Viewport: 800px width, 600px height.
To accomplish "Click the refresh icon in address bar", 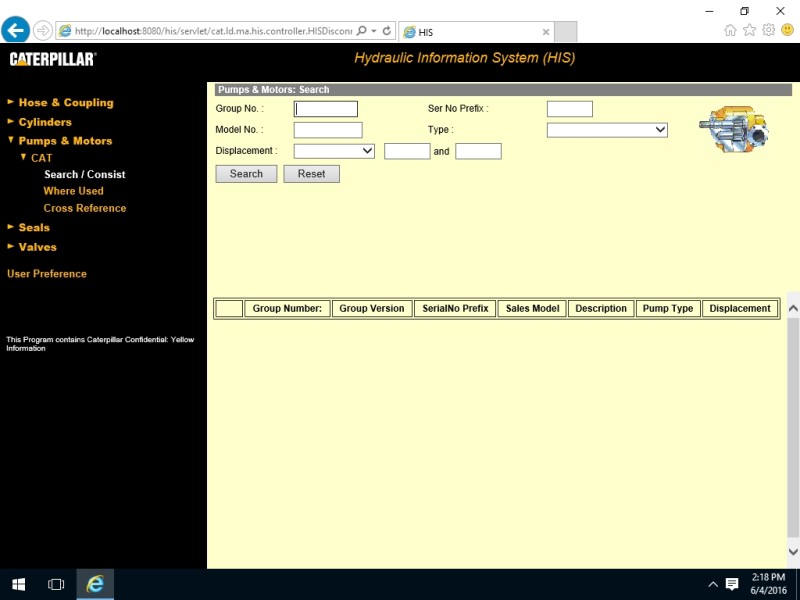I will coord(386,31).
